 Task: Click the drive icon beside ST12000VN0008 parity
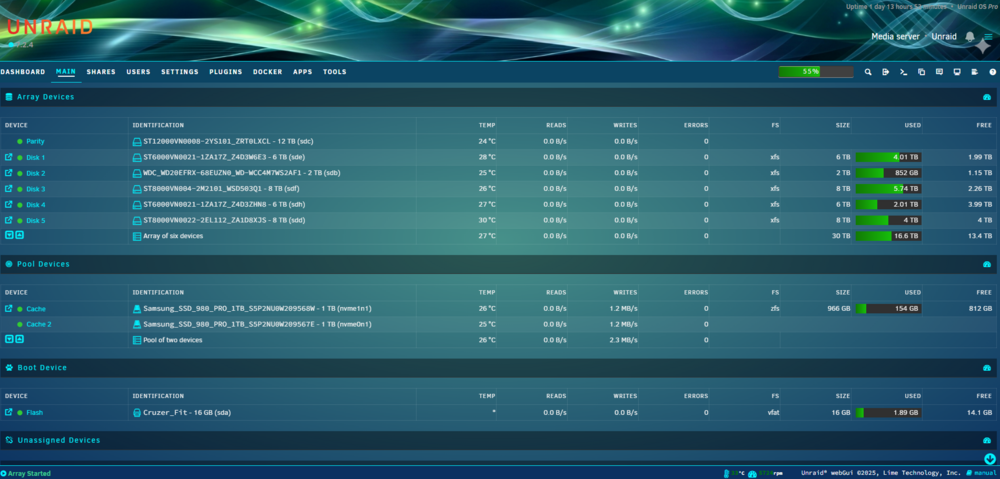tap(136, 142)
